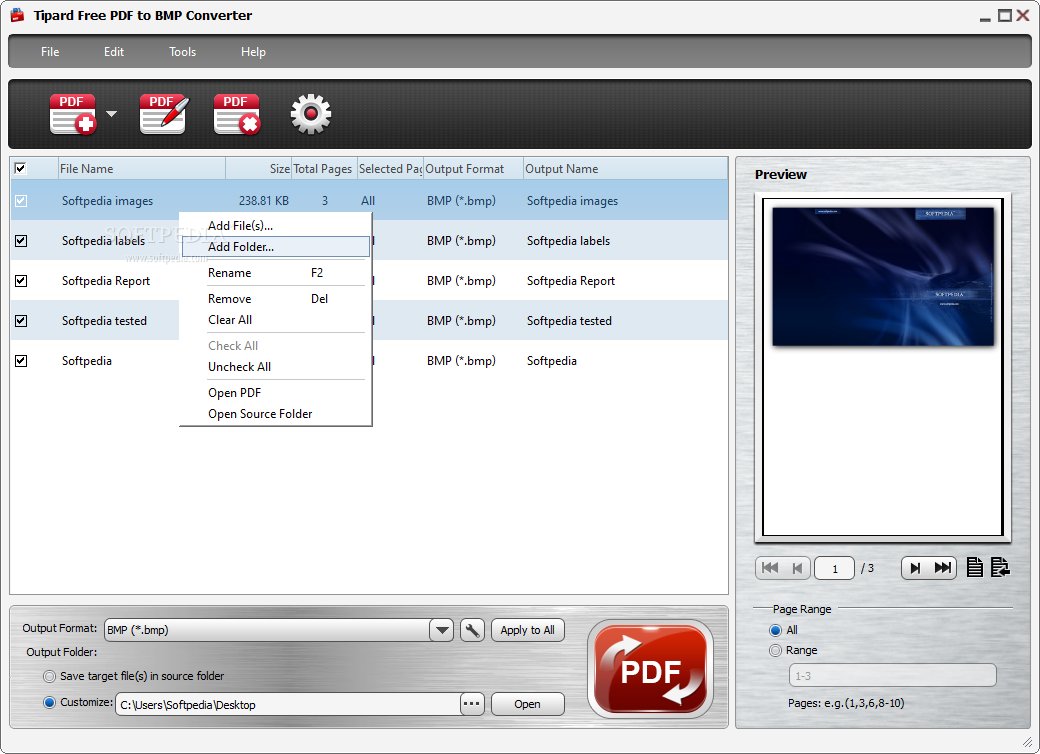Click the Size column header
The image size is (1040, 754).
259,168
